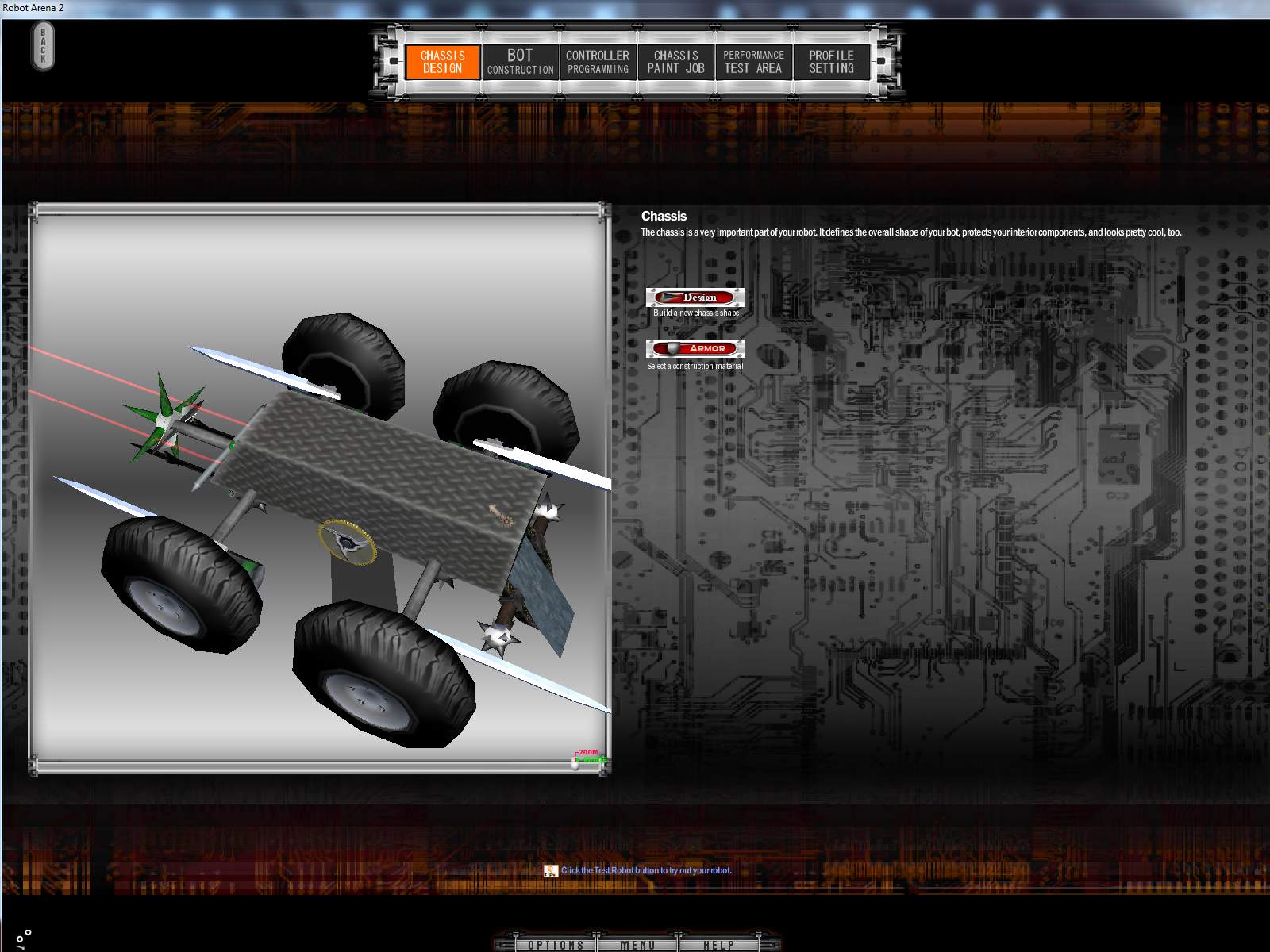This screenshot has height=952, width=1270.
Task: Open Help from the bottom bar
Action: click(718, 945)
